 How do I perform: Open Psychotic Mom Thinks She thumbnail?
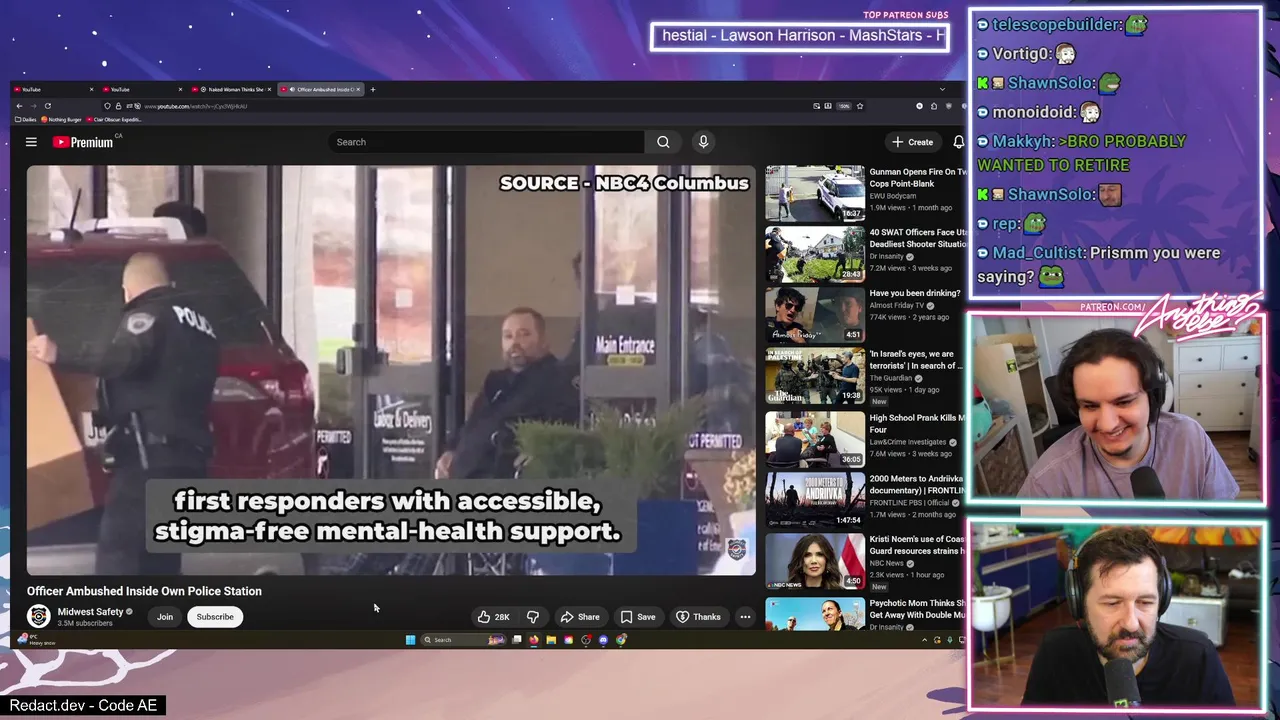coord(815,614)
